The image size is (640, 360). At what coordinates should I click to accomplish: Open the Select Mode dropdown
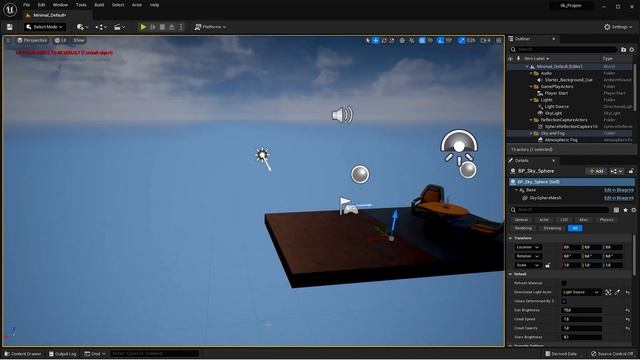tap(44, 27)
